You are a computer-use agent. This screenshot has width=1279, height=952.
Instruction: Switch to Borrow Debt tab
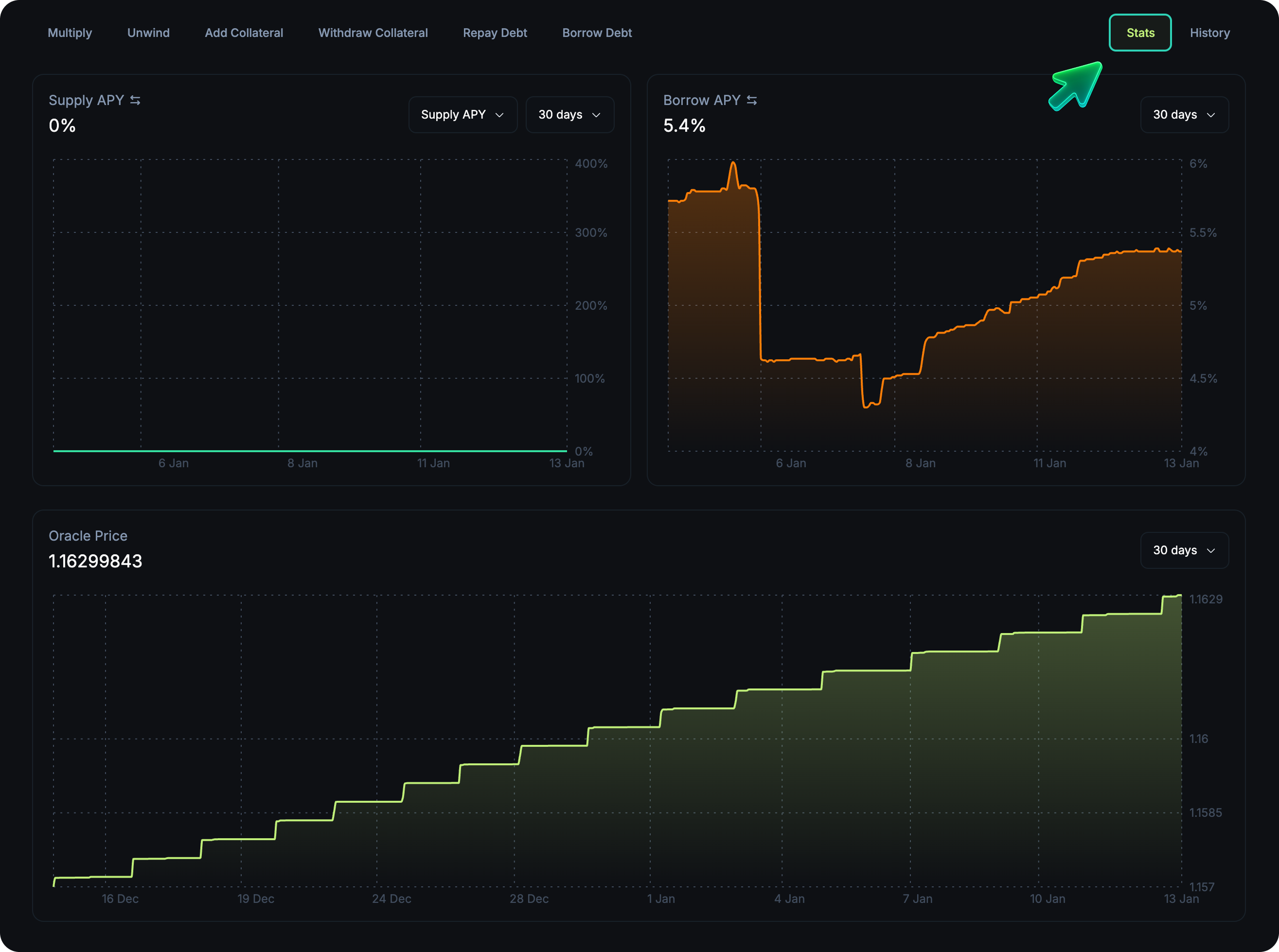pyautogui.click(x=597, y=33)
